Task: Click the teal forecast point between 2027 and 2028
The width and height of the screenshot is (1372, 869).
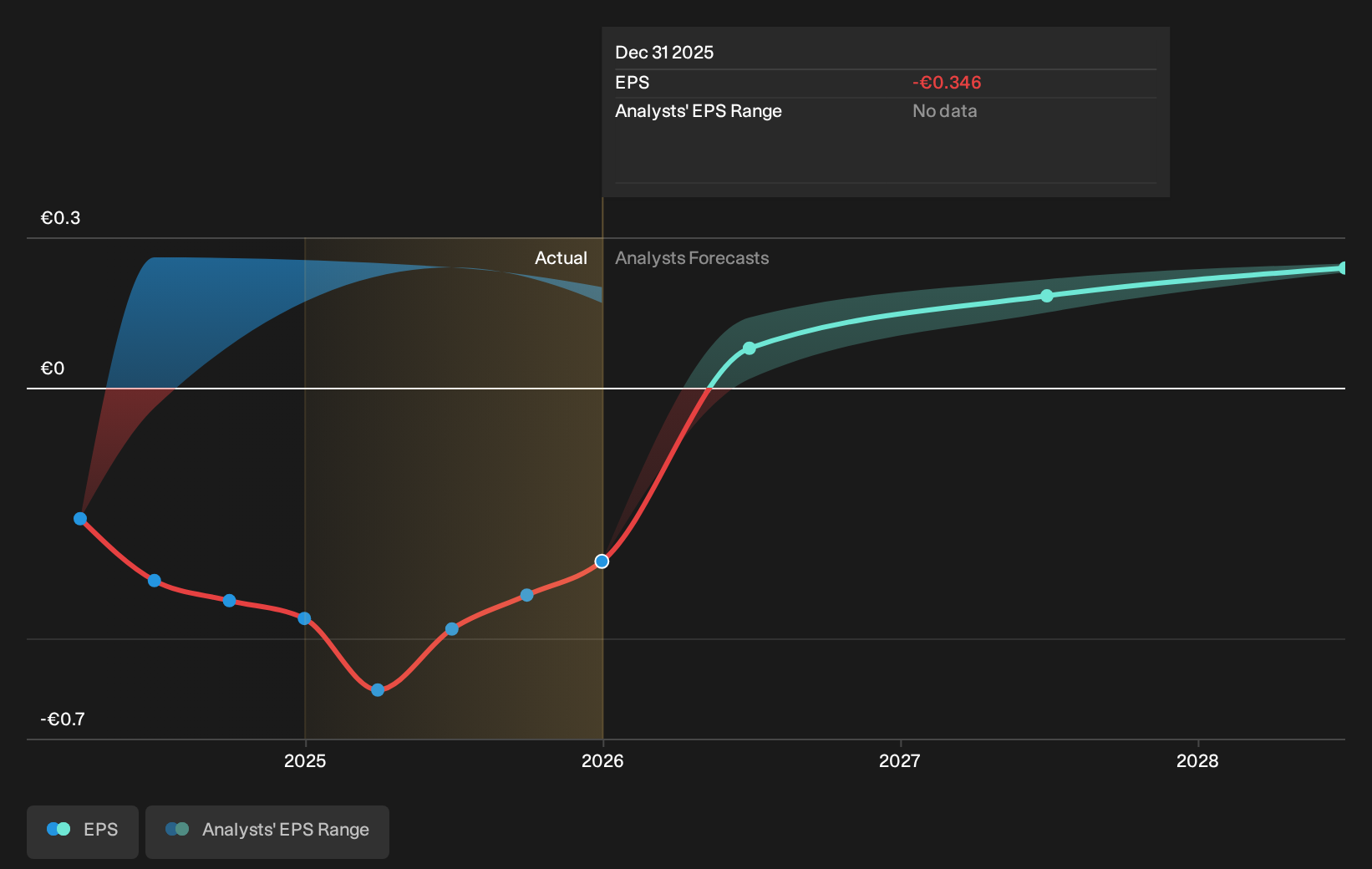Action: click(1047, 296)
